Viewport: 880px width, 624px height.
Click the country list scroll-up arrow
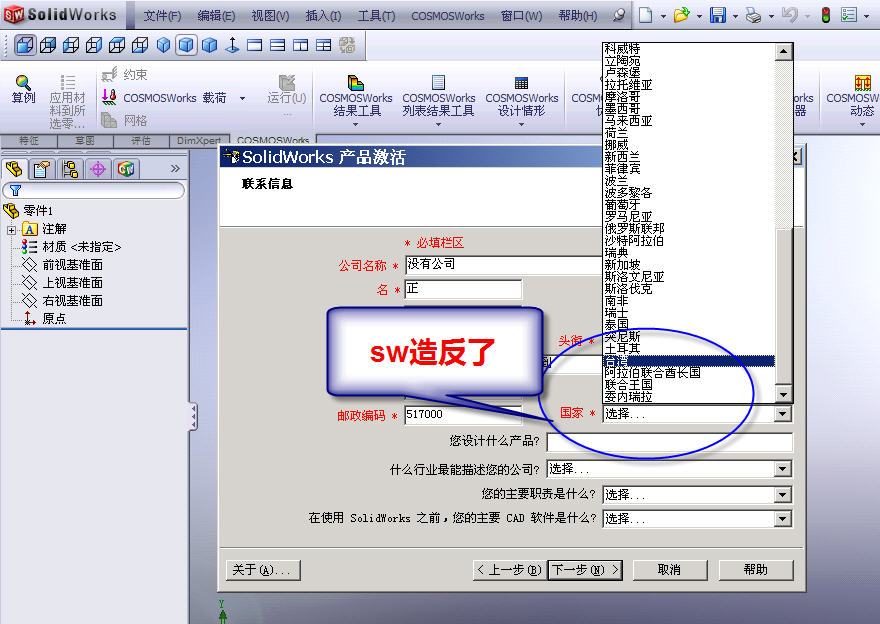(783, 52)
